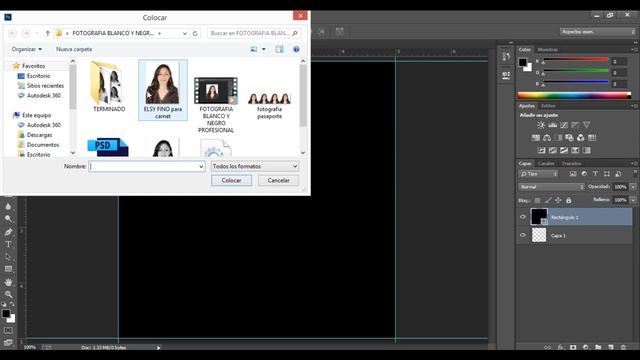
Task: Open help in Colocar dialog
Action: 296,49
